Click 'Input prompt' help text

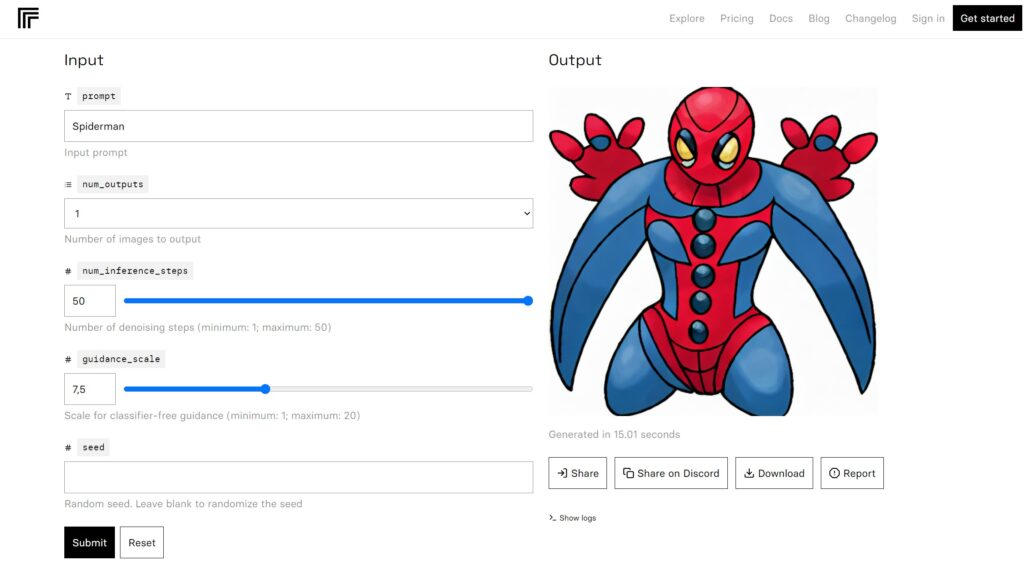95,152
